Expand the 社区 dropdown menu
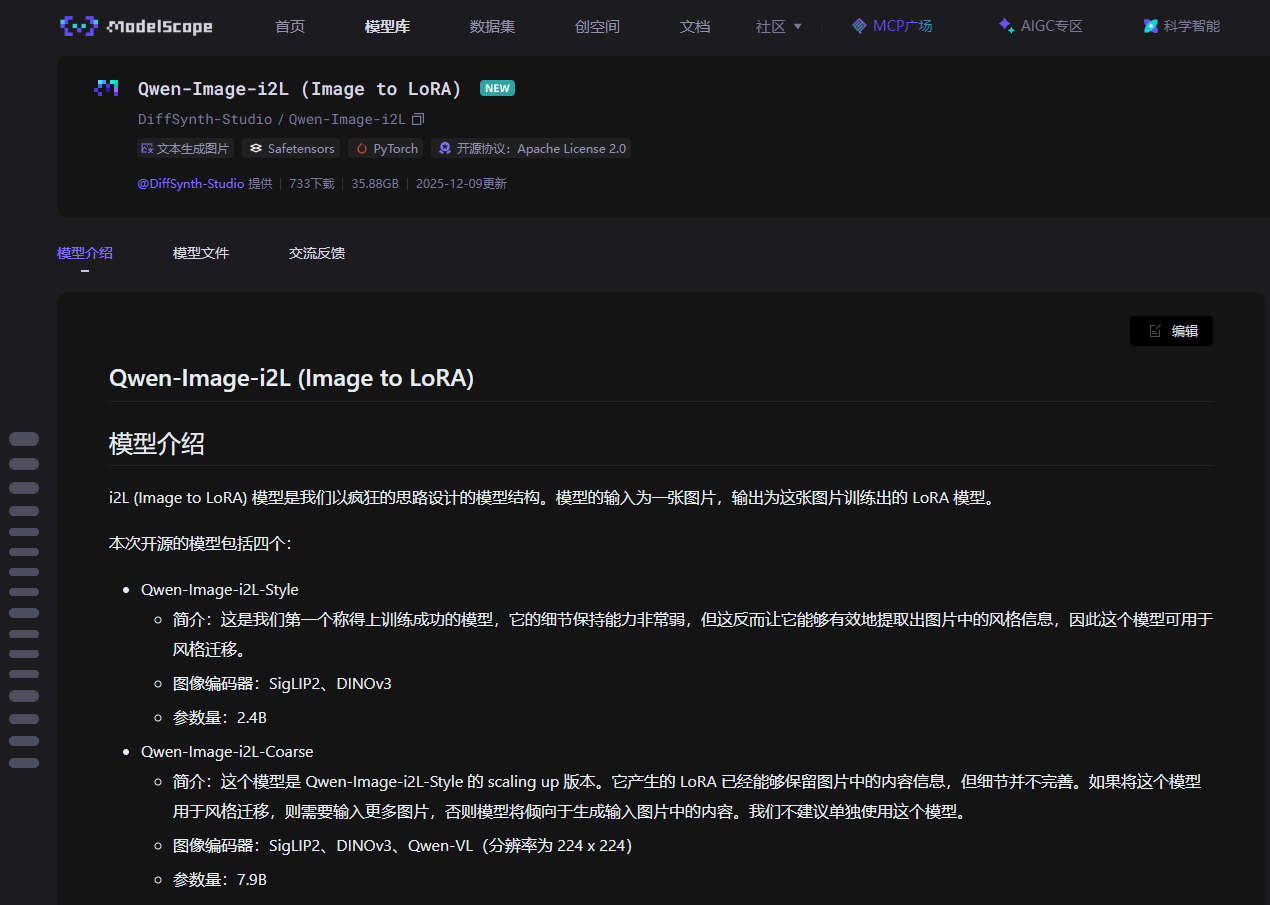 (x=779, y=27)
